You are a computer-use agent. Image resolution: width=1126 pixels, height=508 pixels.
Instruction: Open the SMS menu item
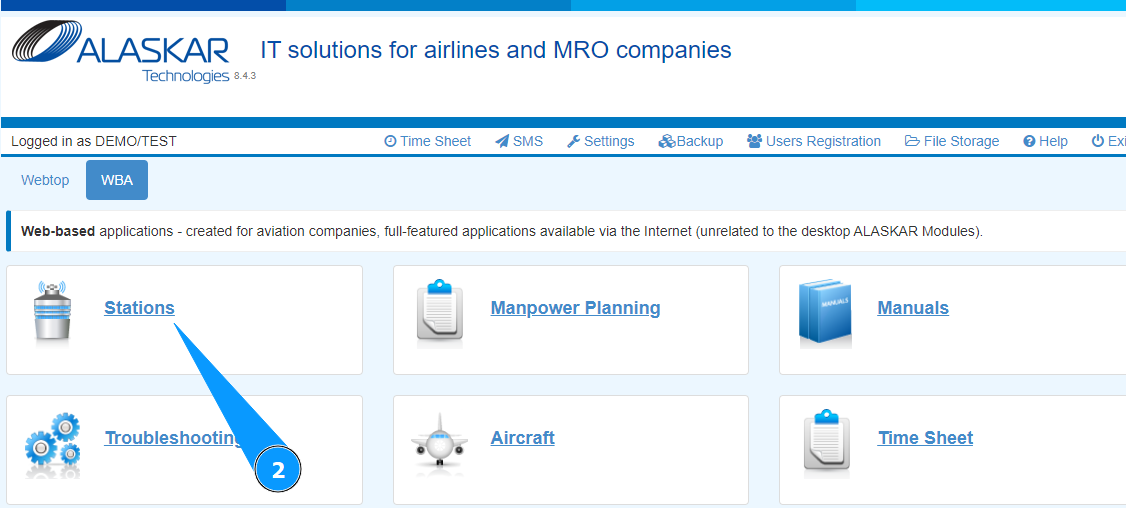(519, 141)
